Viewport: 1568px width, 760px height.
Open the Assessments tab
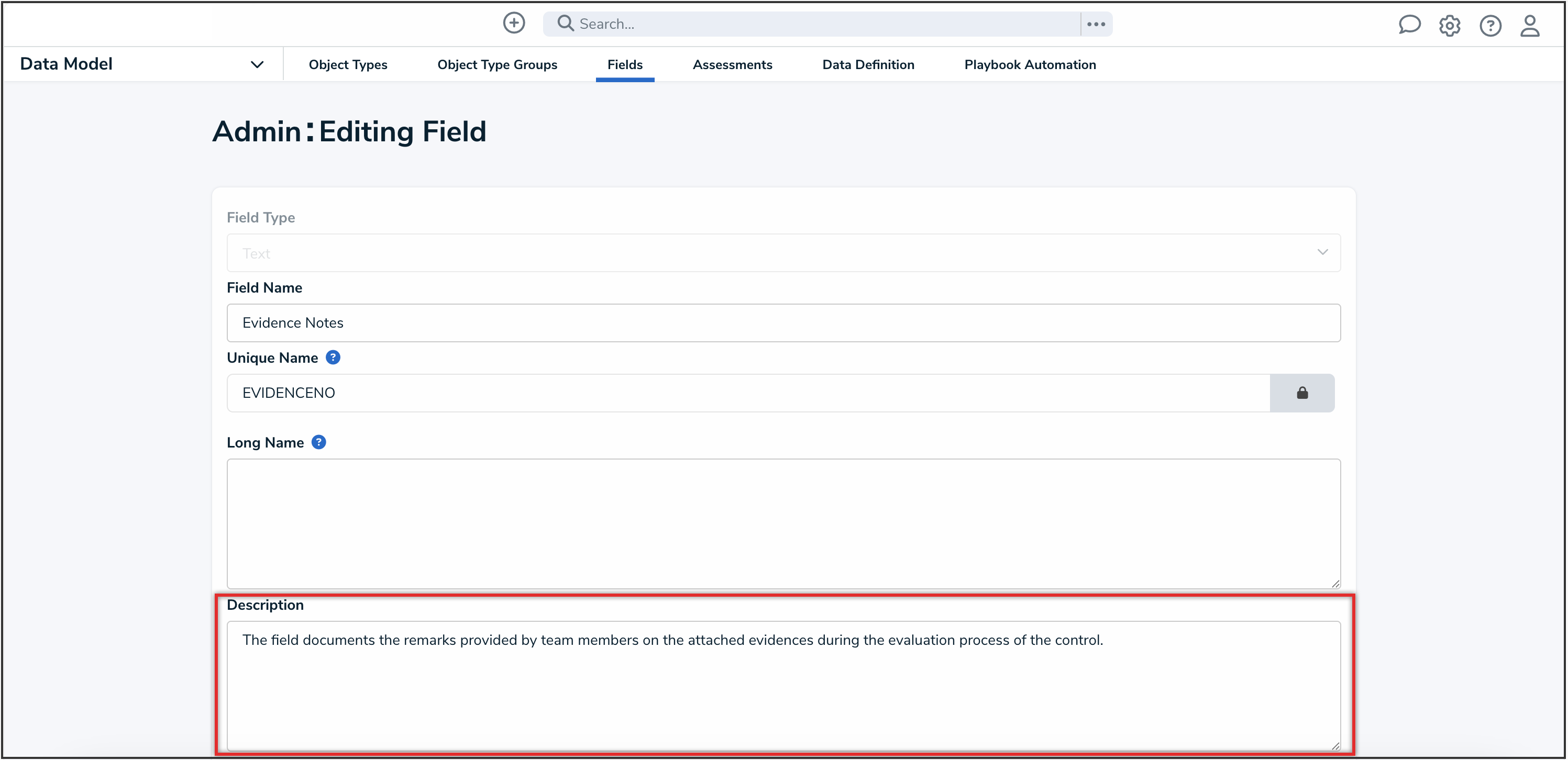(732, 64)
